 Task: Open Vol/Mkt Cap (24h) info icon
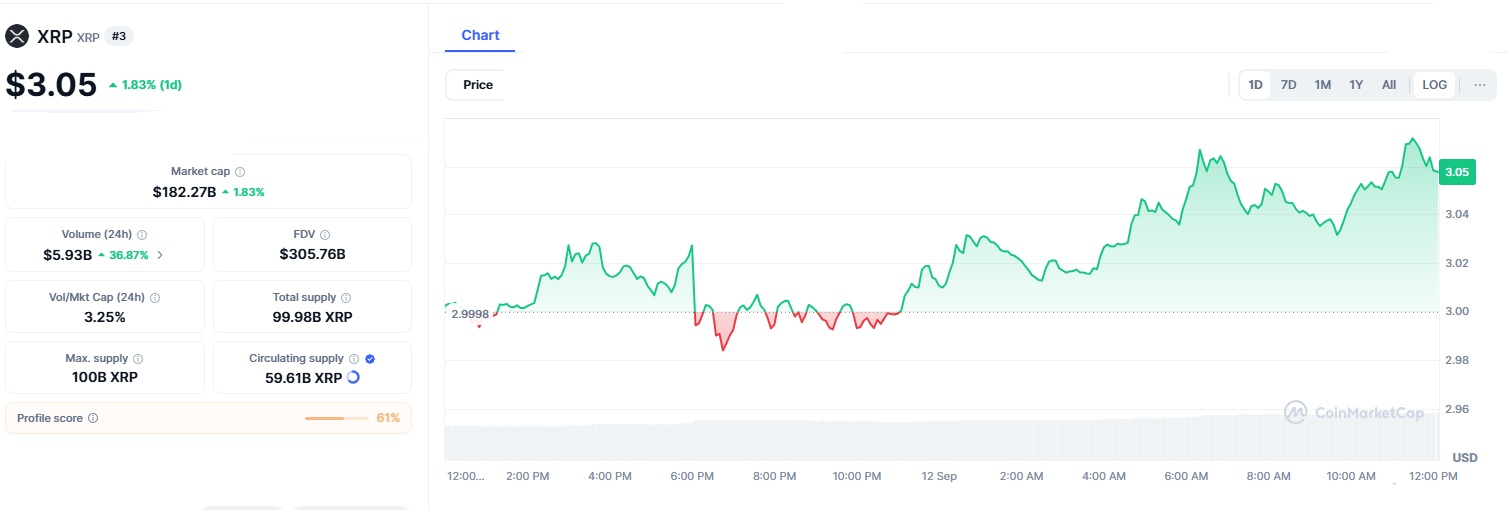(x=155, y=297)
